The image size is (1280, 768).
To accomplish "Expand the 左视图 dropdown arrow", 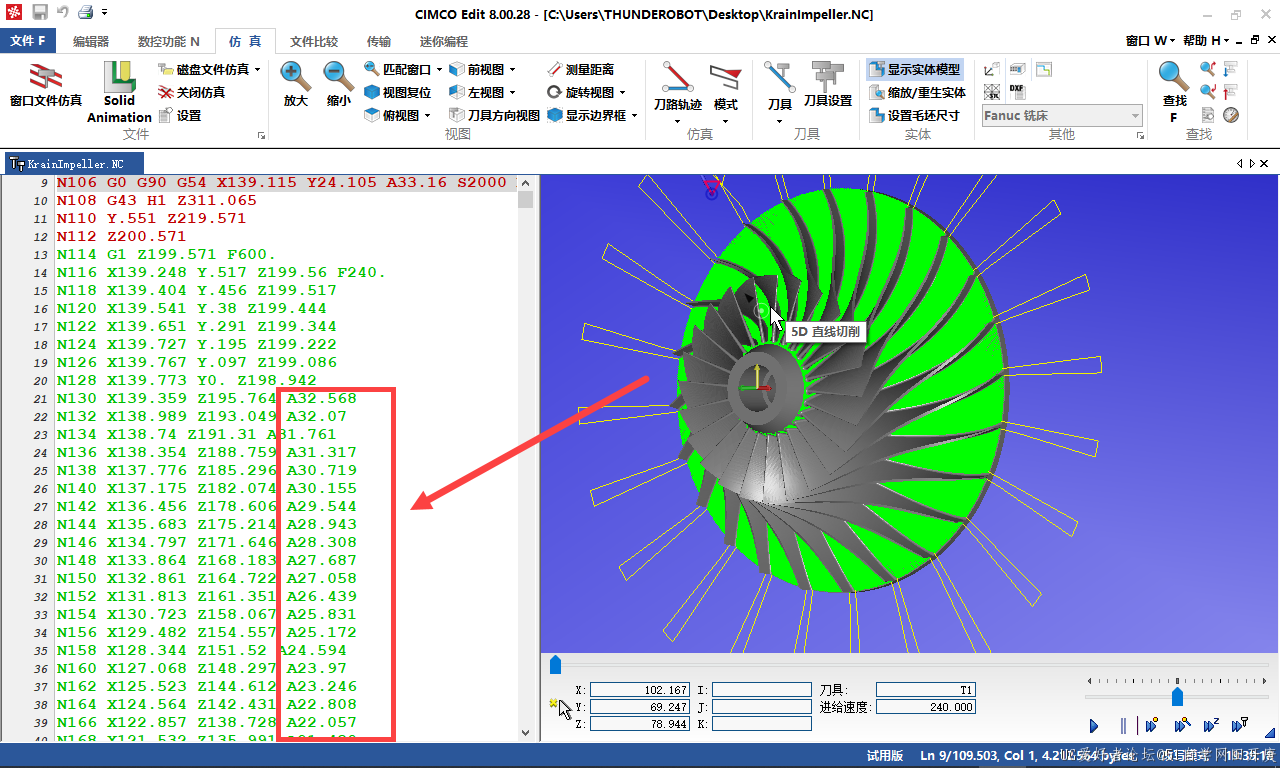I will click(512, 93).
